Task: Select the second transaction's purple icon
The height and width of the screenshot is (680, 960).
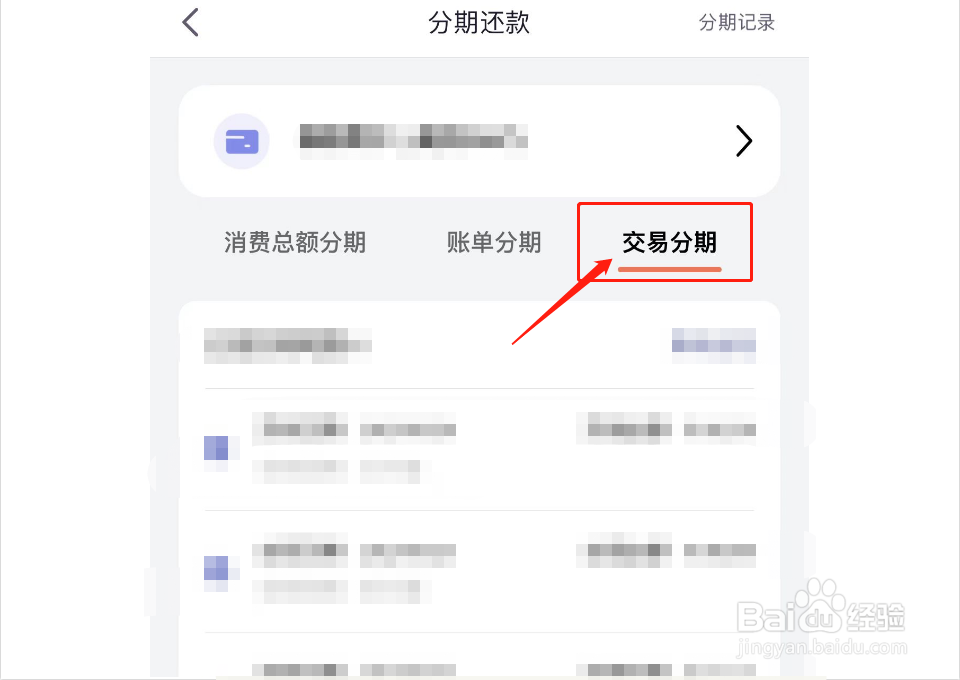Action: click(216, 569)
